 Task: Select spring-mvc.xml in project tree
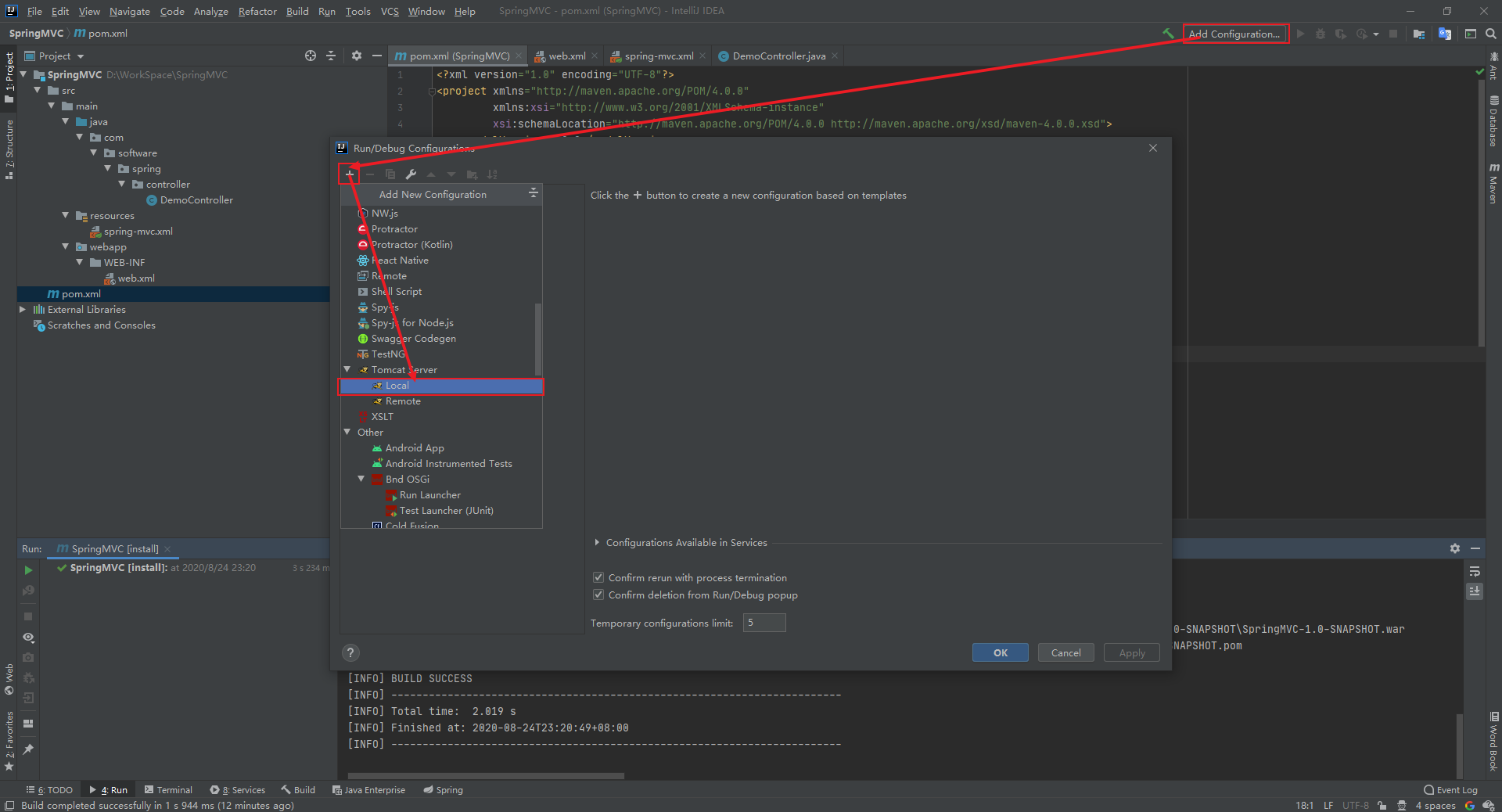tap(138, 231)
